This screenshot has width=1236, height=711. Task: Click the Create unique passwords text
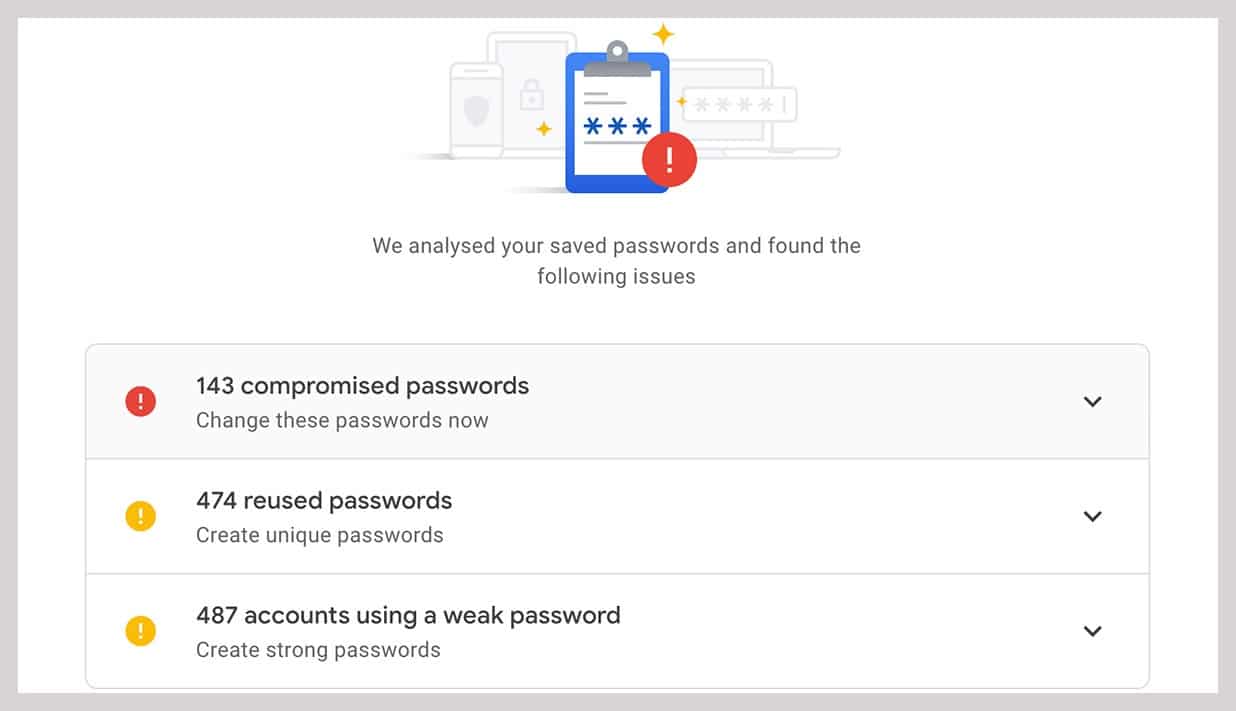(x=319, y=535)
